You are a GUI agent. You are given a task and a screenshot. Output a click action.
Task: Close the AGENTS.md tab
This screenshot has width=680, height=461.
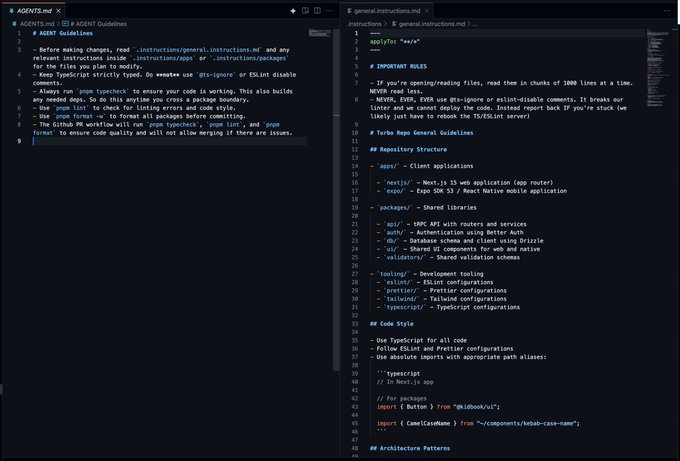pos(59,11)
